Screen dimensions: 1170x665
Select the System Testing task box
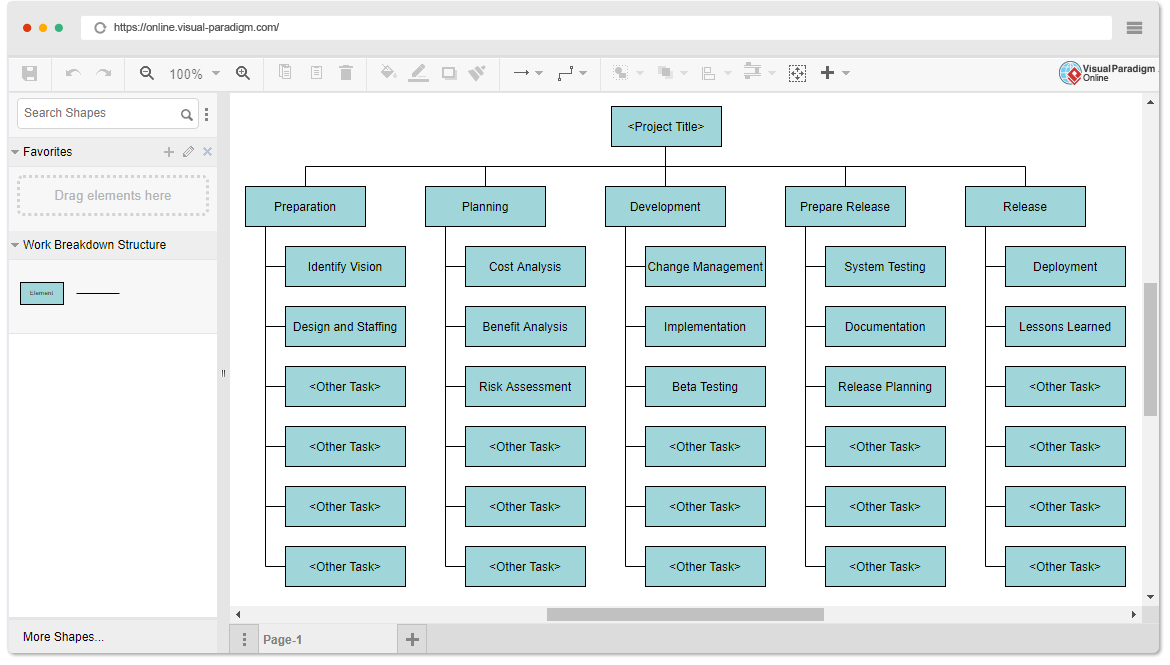(x=885, y=266)
